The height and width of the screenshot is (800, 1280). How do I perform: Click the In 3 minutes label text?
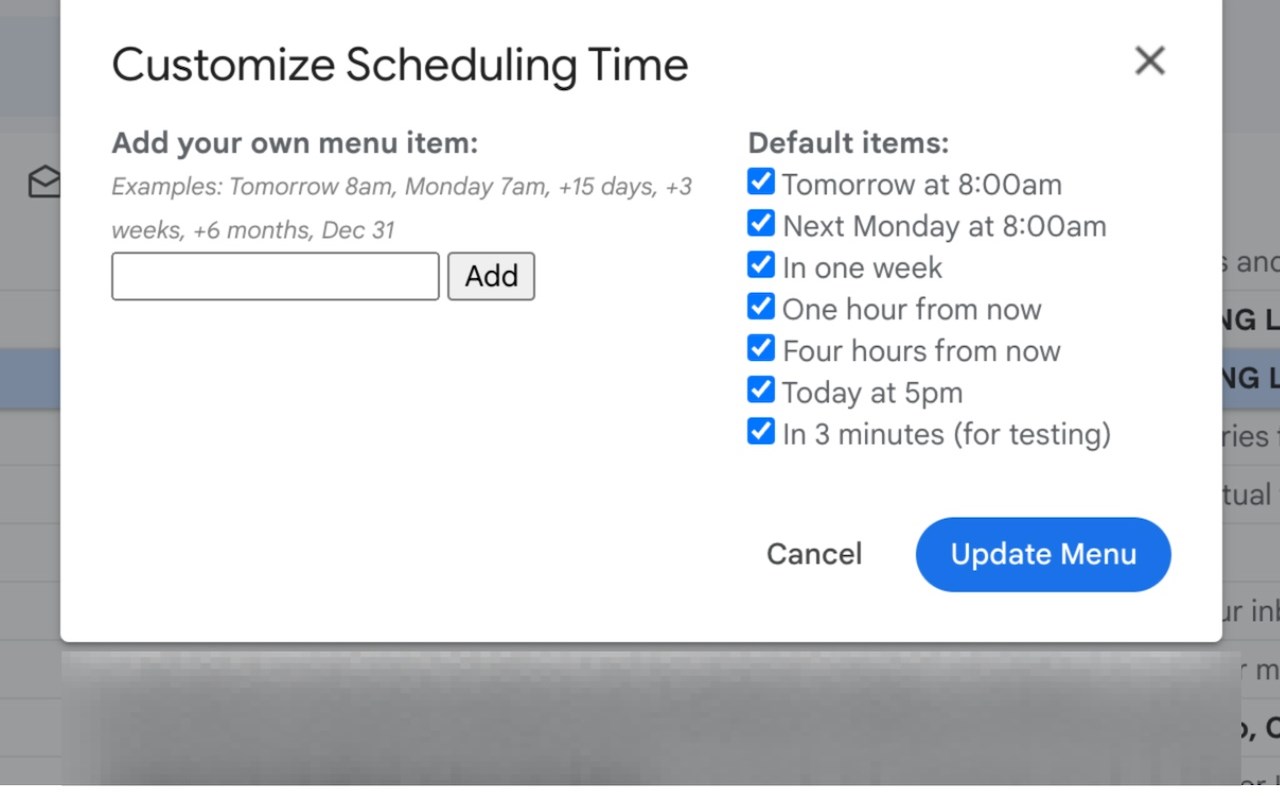click(946, 435)
